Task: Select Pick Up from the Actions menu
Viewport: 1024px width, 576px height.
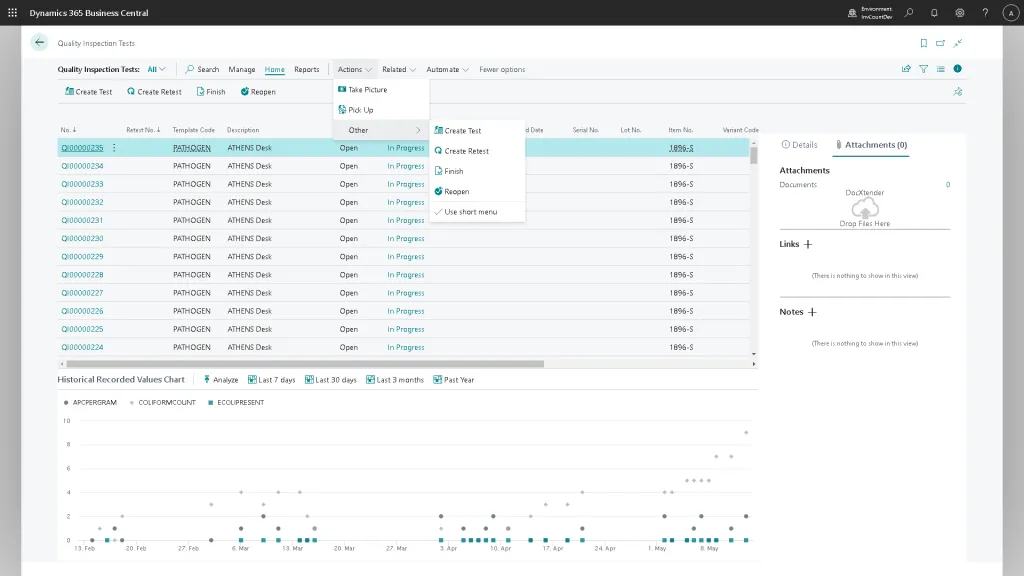Action: [360, 110]
